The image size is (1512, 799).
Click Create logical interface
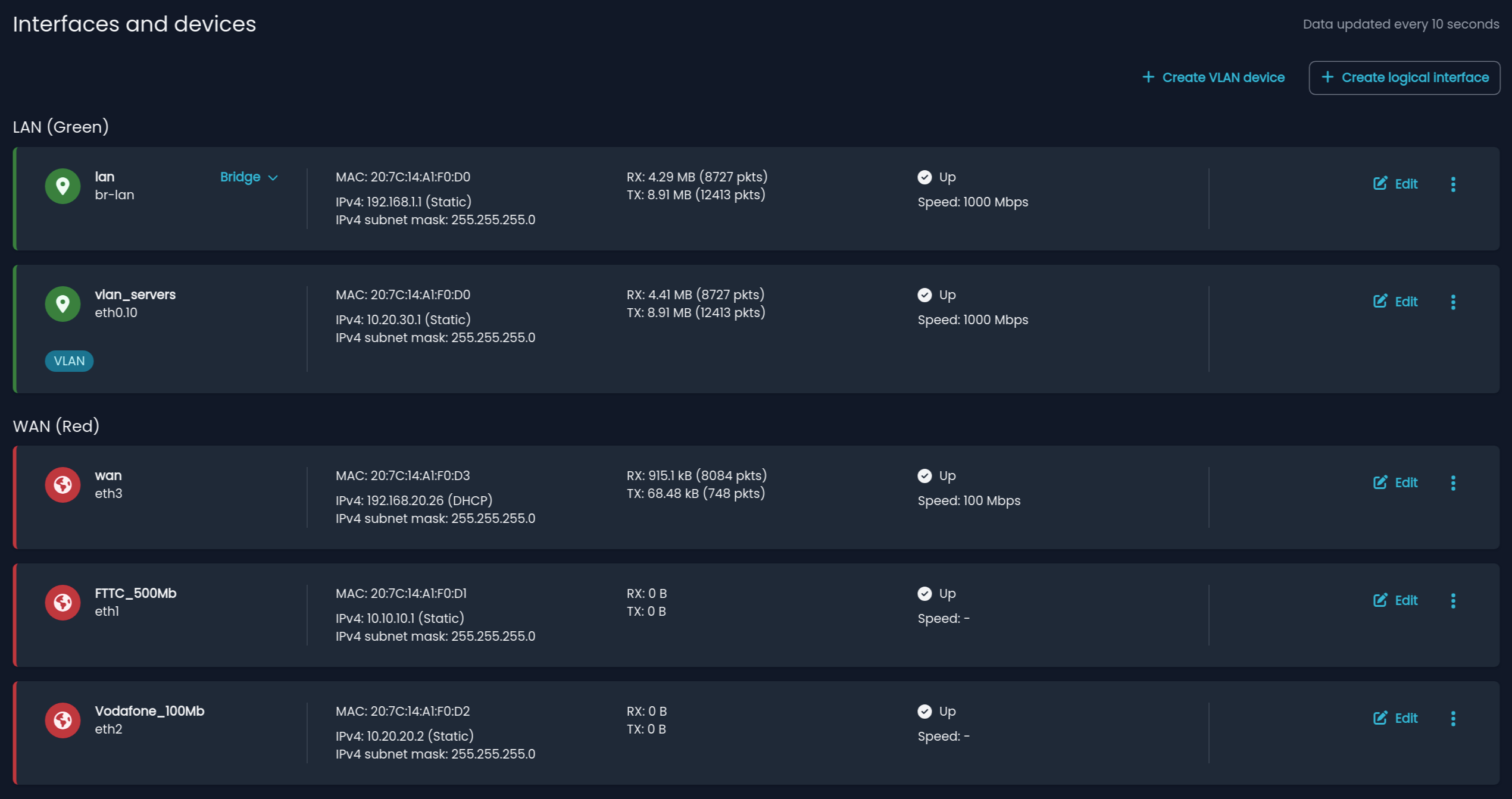(1404, 77)
